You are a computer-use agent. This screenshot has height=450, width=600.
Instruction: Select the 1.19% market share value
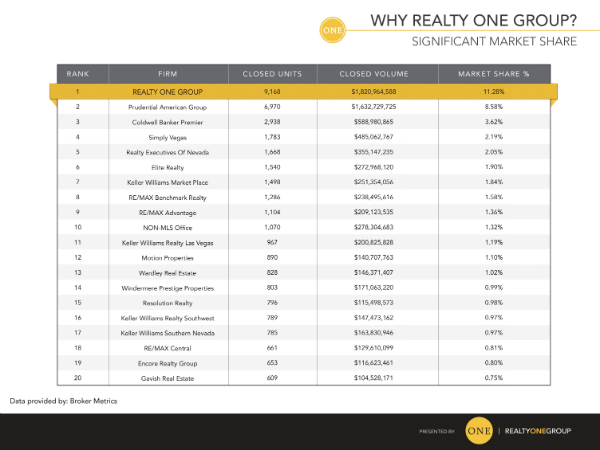pos(494,242)
